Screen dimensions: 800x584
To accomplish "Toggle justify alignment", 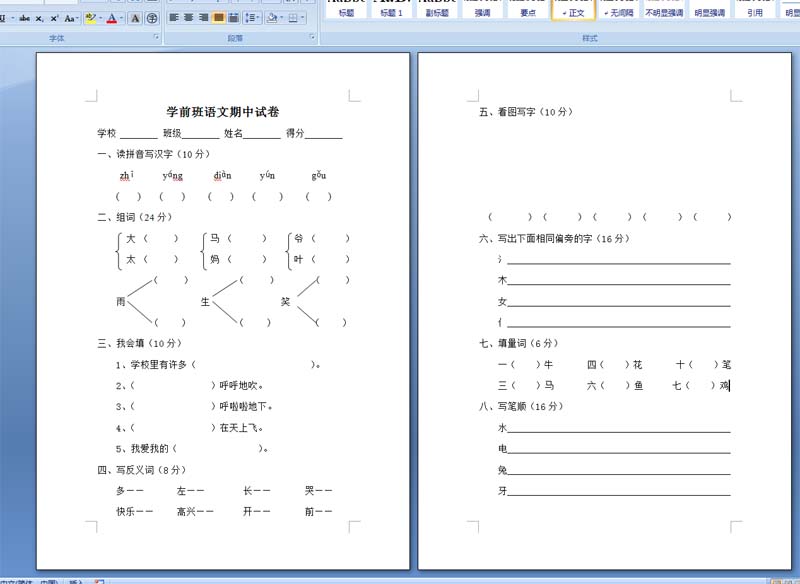I will (x=218, y=18).
